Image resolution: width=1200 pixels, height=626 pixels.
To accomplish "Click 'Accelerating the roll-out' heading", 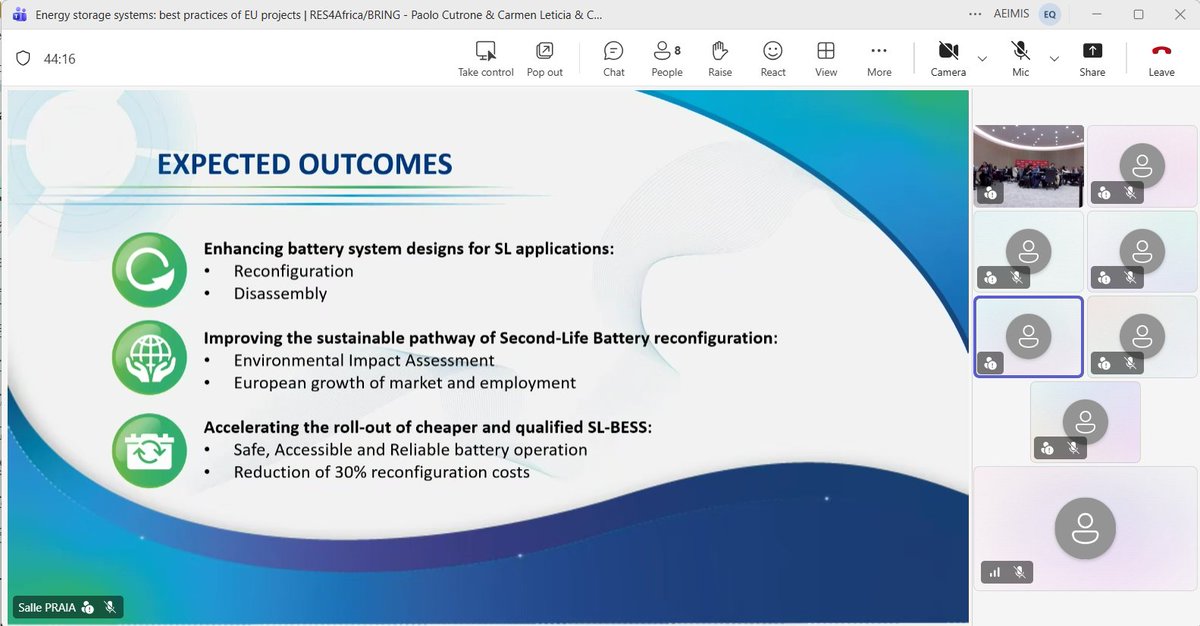I will click(428, 427).
